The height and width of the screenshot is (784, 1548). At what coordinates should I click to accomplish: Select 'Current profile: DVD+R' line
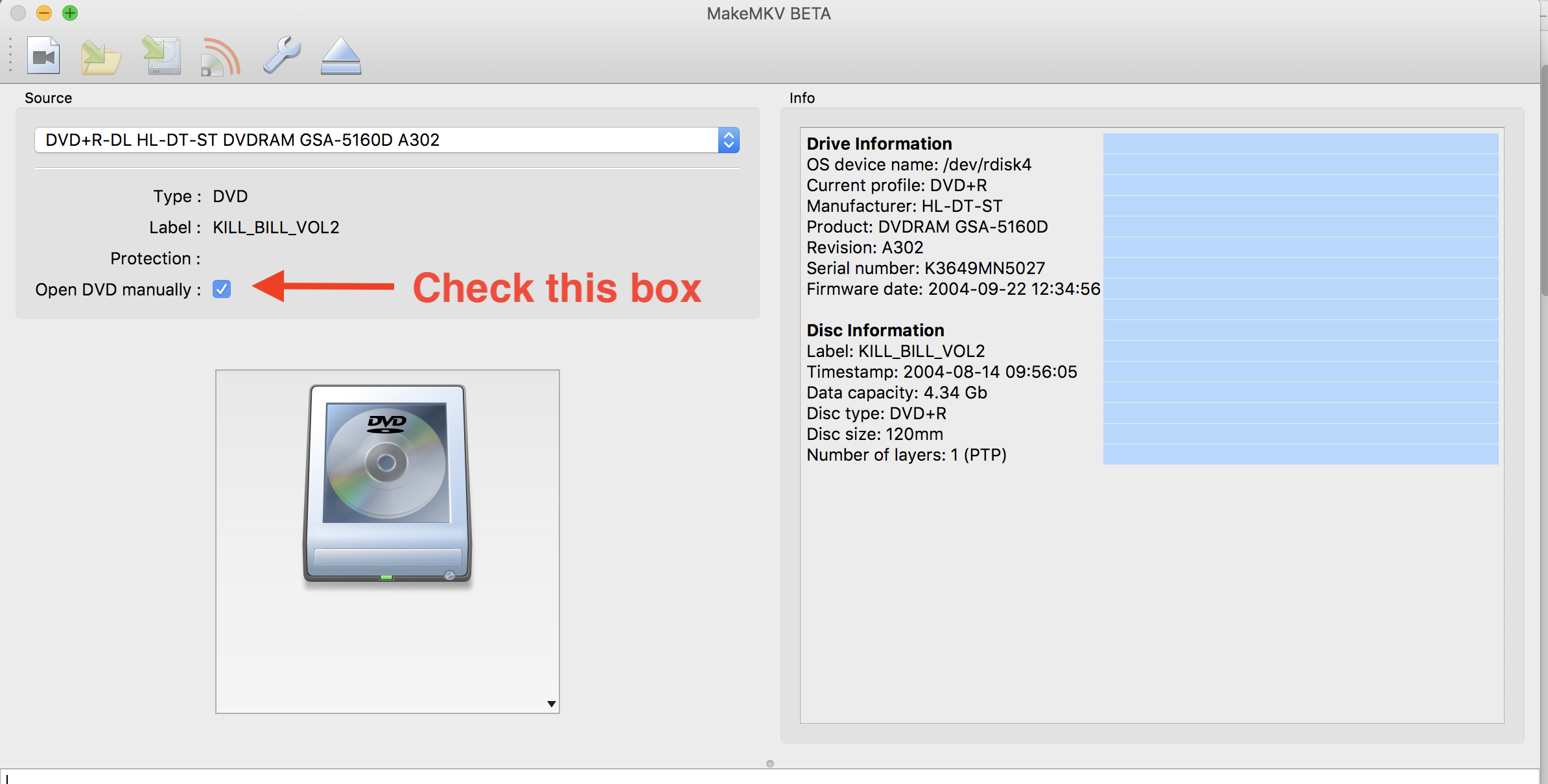897,185
